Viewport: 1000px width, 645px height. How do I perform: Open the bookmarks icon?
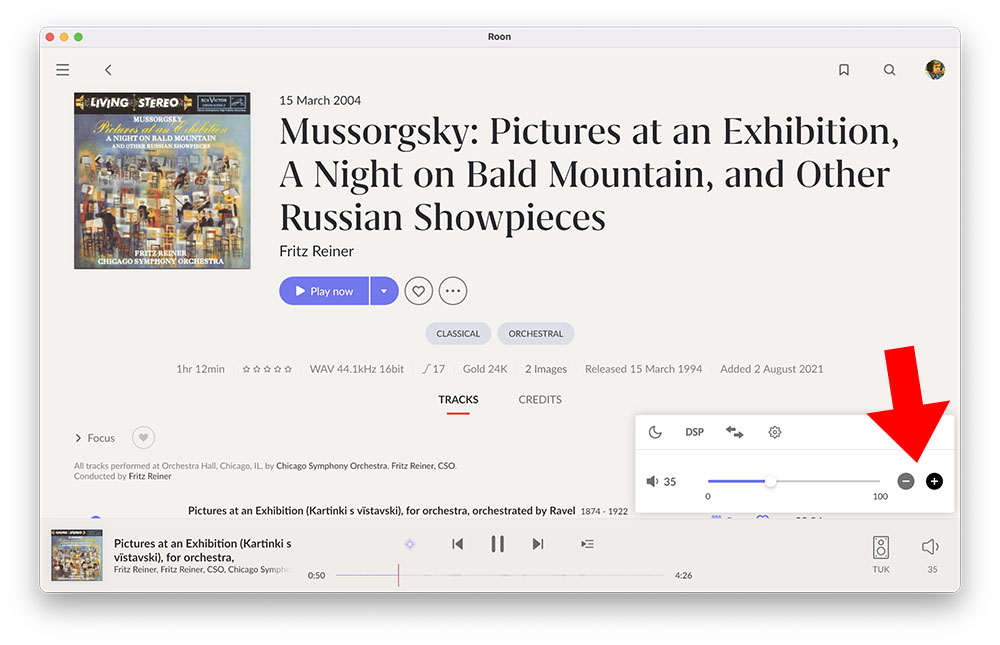[x=844, y=70]
